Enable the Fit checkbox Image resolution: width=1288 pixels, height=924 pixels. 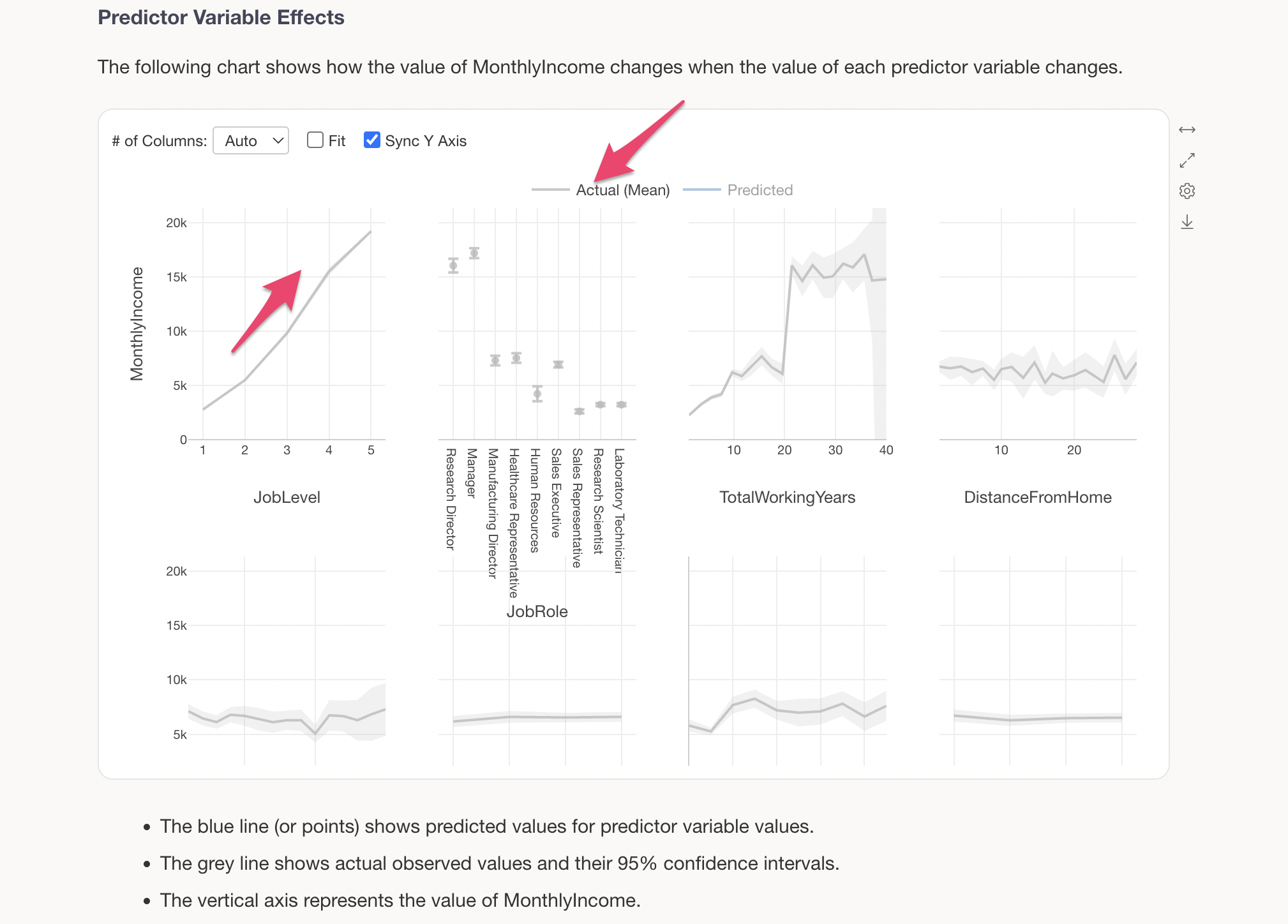tap(315, 140)
